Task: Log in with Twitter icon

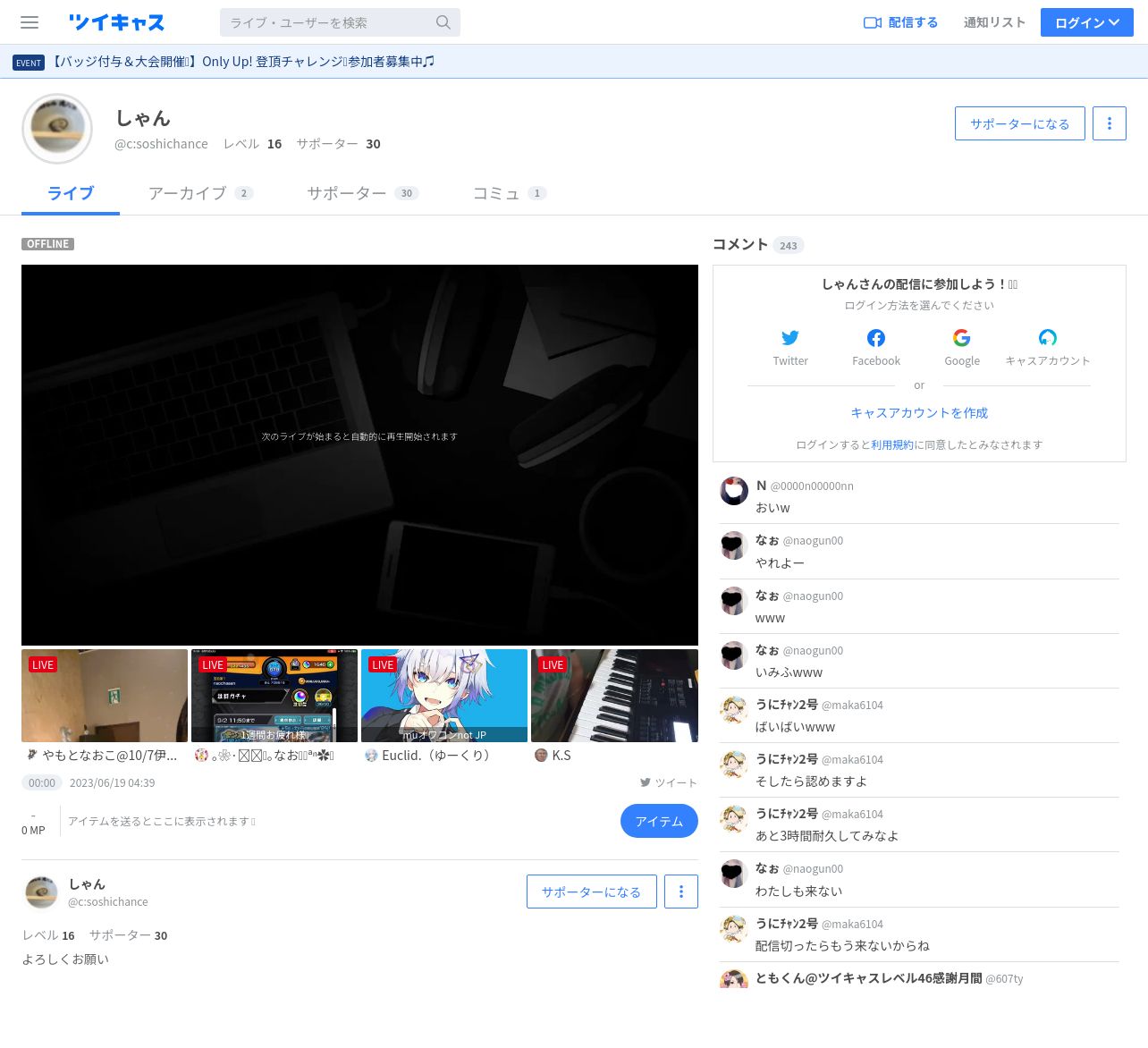Action: tap(790, 338)
